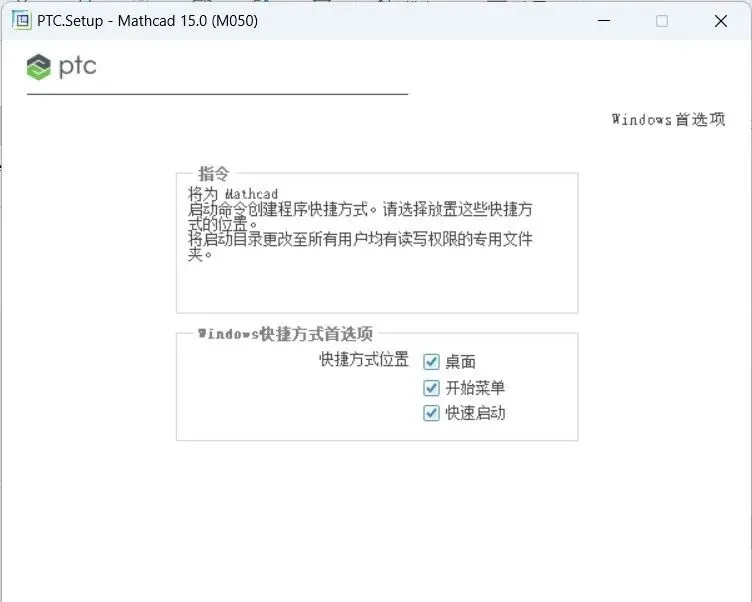Click the maximize button in title bar
Image resolution: width=752 pixels, height=602 pixels.
click(x=662, y=21)
